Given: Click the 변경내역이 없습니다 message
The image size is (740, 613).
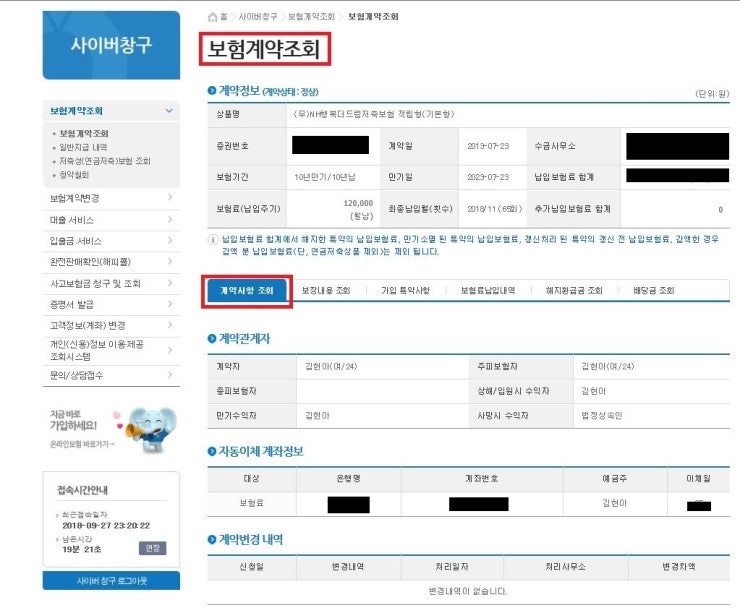Looking at the screenshot, I should pos(468,591).
